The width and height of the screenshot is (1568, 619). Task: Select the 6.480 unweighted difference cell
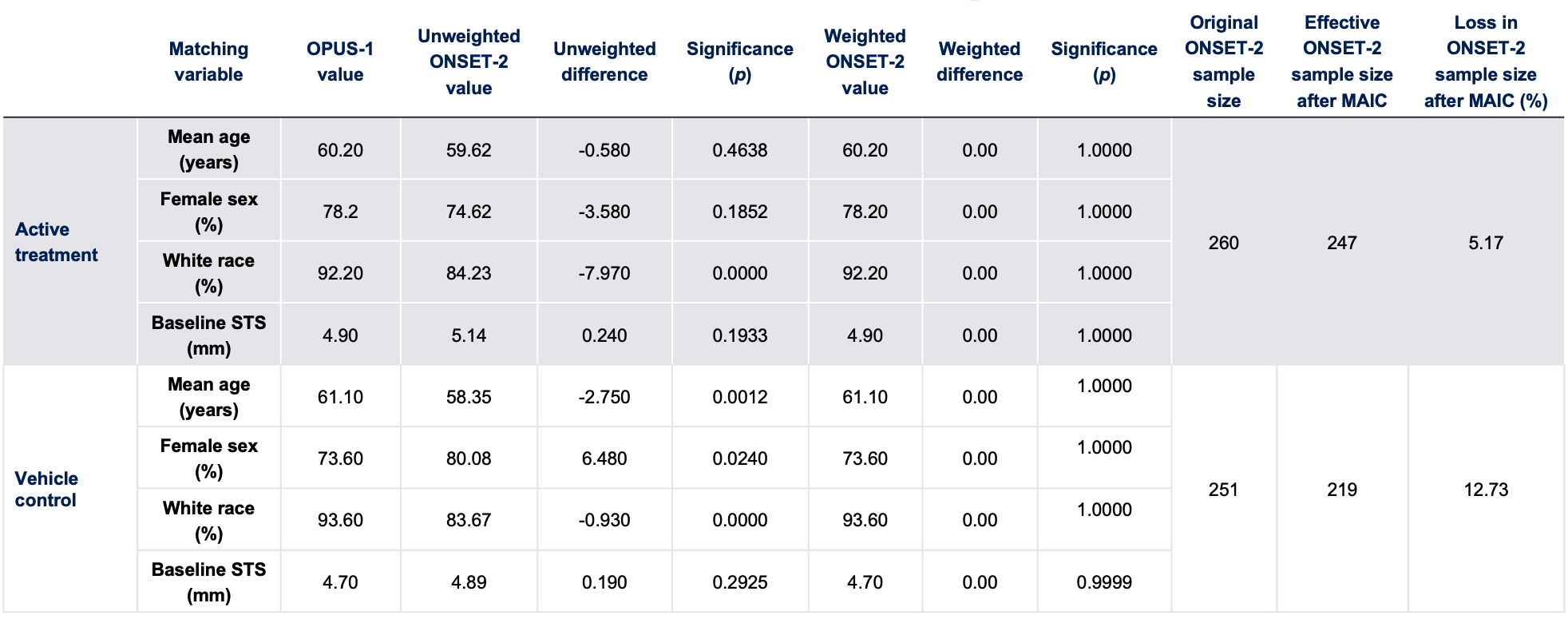604,458
